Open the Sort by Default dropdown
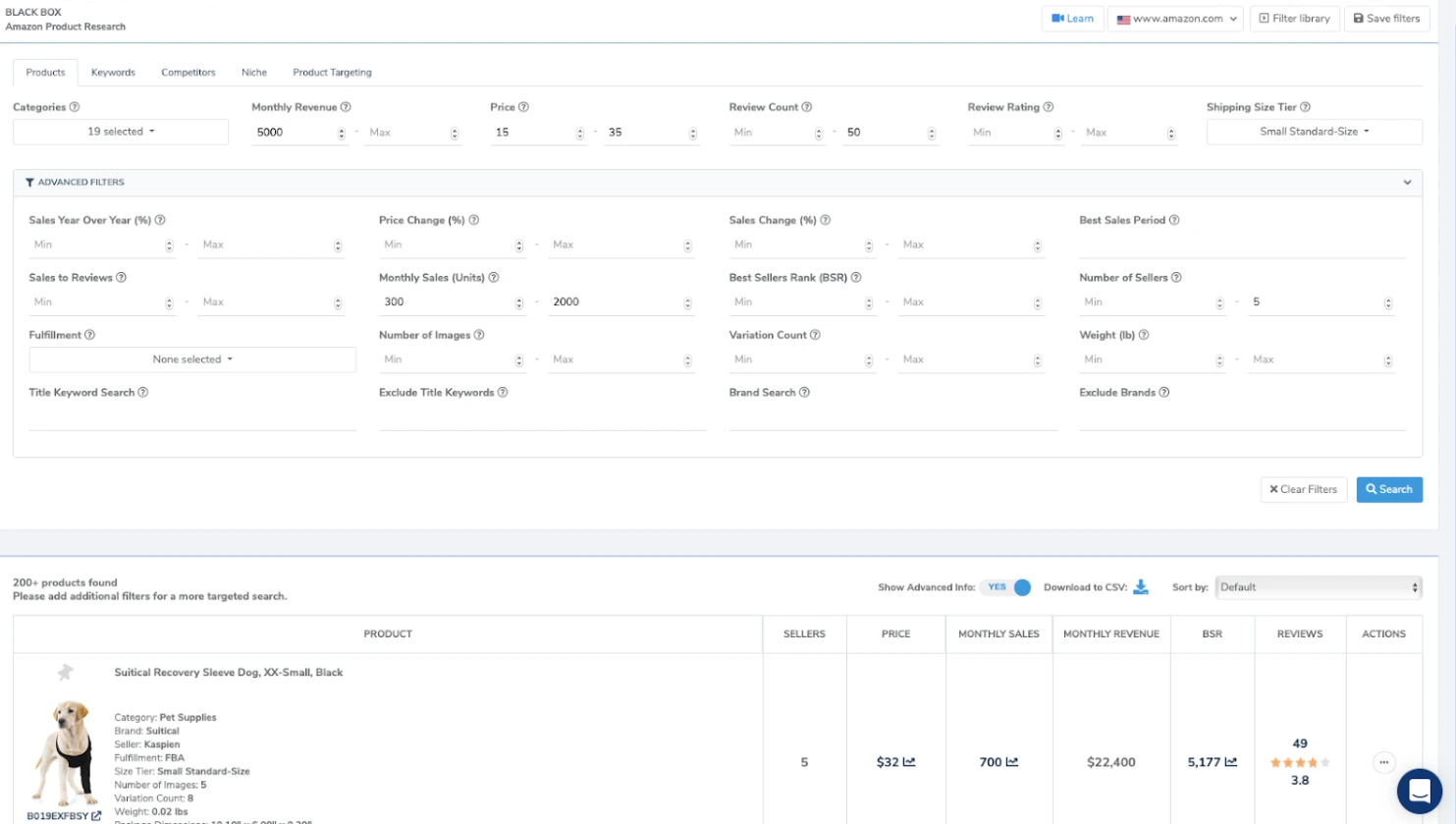This screenshot has width=1456, height=824. pyautogui.click(x=1318, y=587)
